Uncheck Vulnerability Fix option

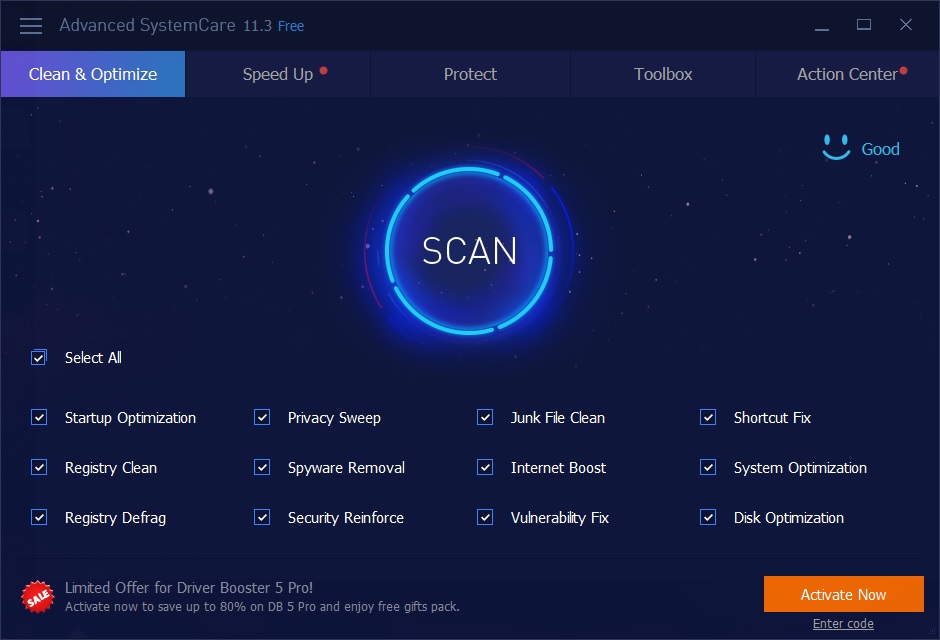(x=485, y=517)
